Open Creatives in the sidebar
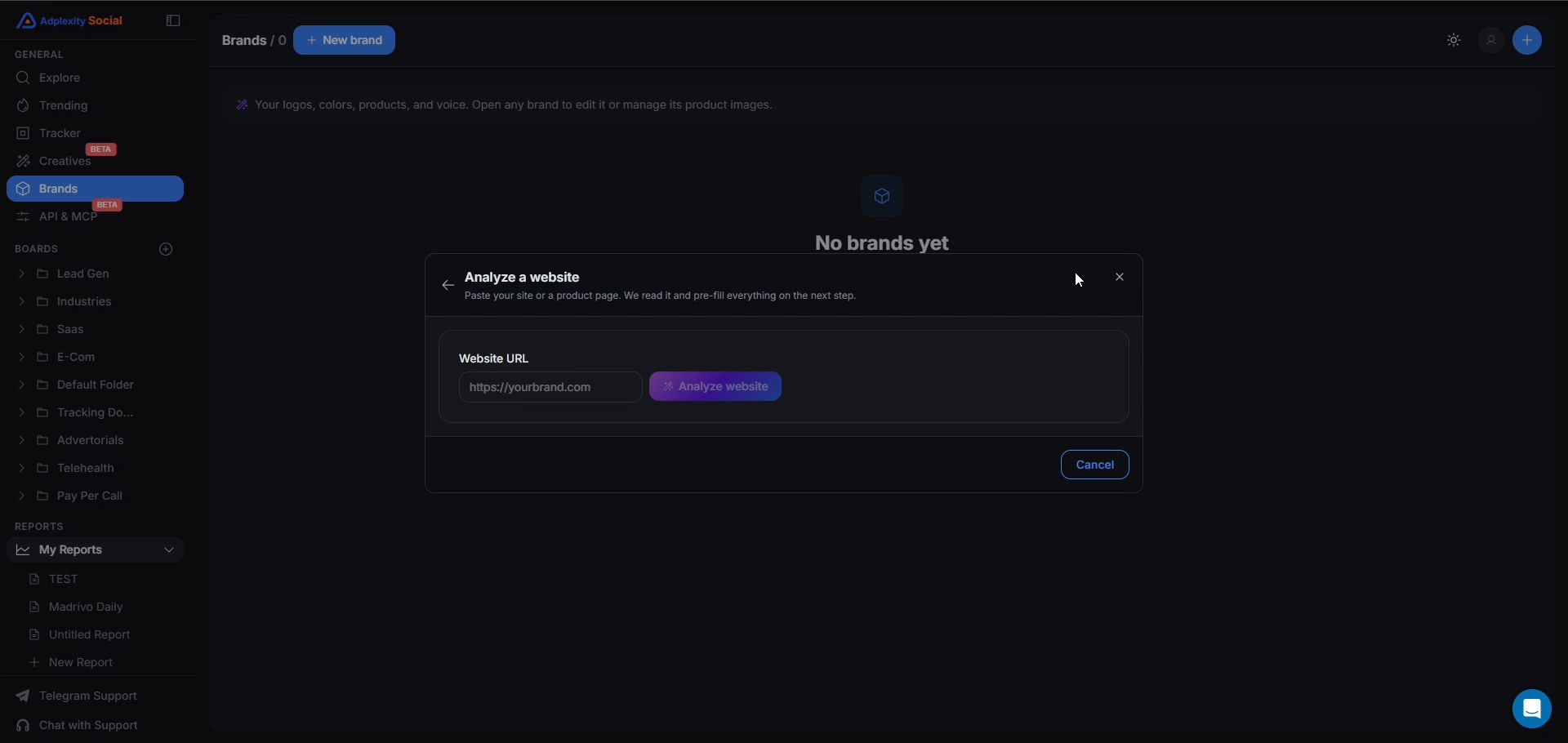 95,161
